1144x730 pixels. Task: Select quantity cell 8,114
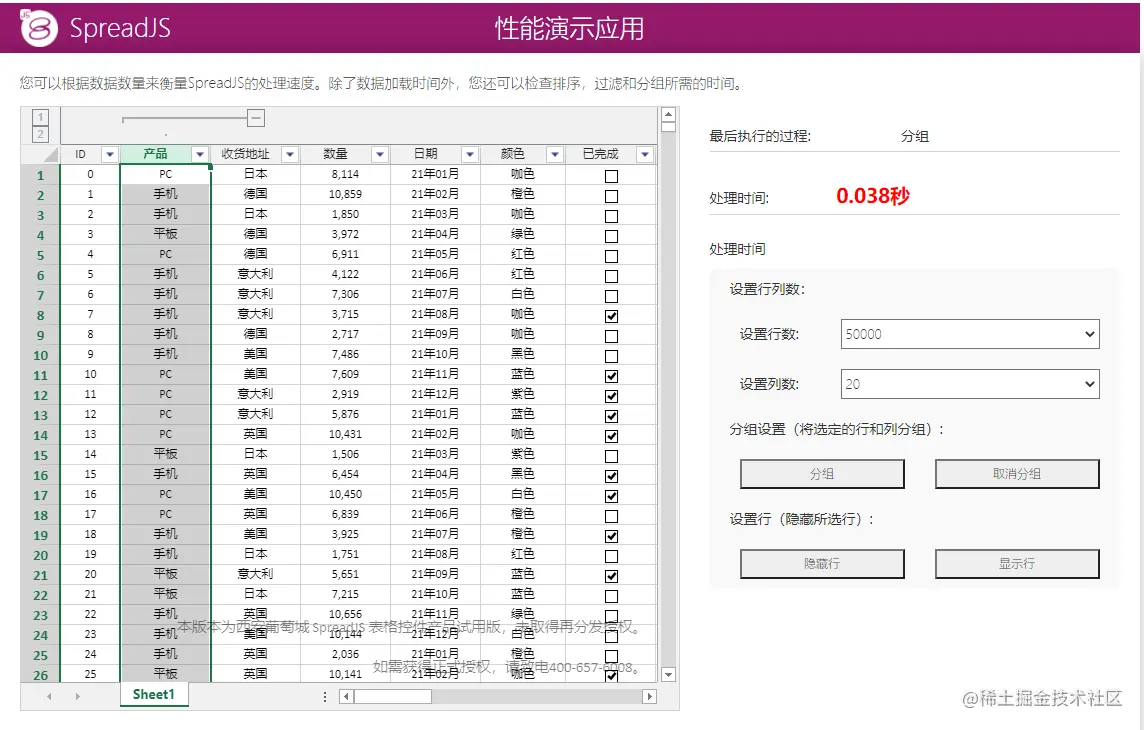pos(345,174)
